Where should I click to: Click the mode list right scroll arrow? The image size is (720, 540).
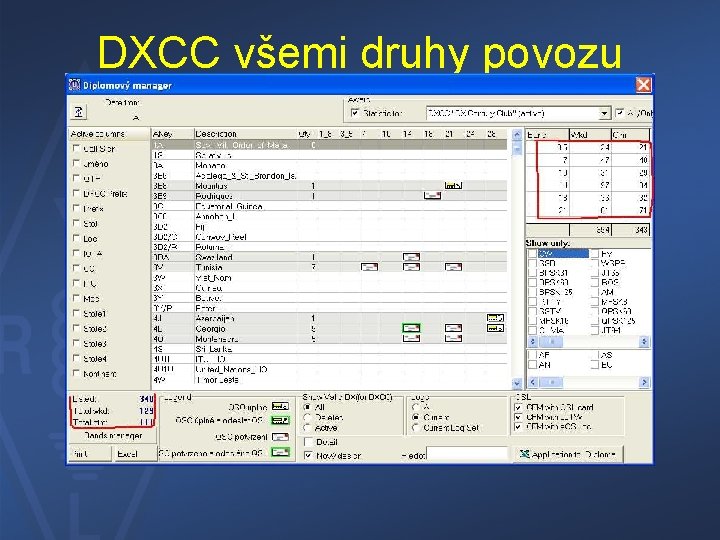point(644,341)
